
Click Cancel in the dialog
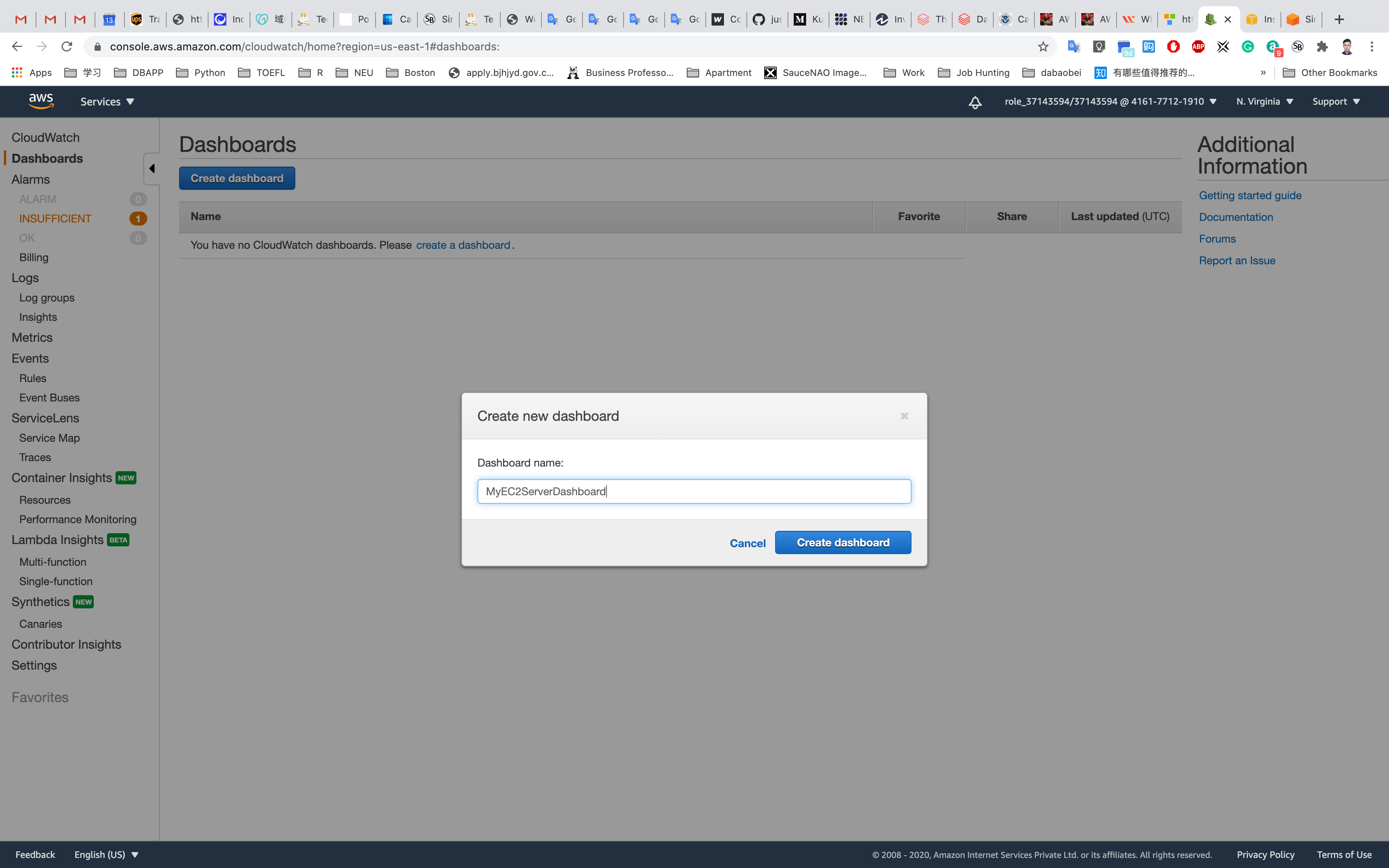click(x=747, y=543)
